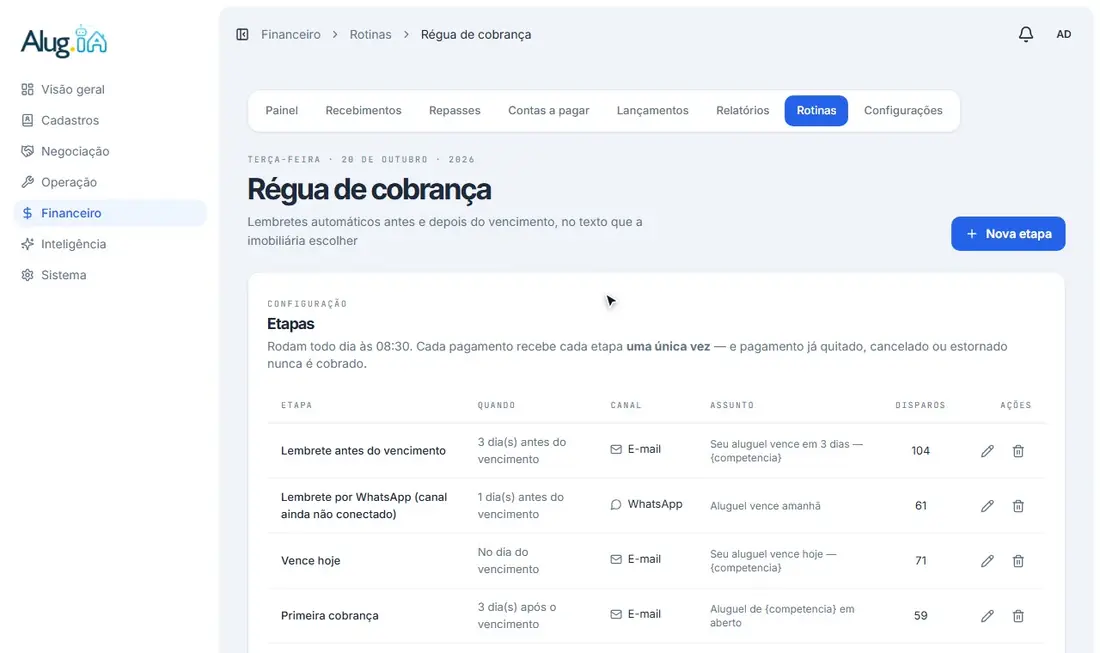Switch to the Relatórios tab
1100x653 pixels.
click(742, 110)
